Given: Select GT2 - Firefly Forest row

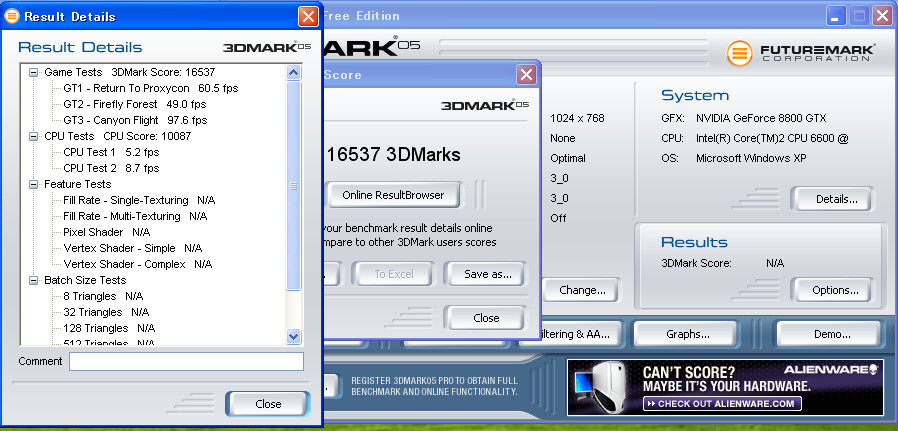Looking at the screenshot, I should click(135, 104).
